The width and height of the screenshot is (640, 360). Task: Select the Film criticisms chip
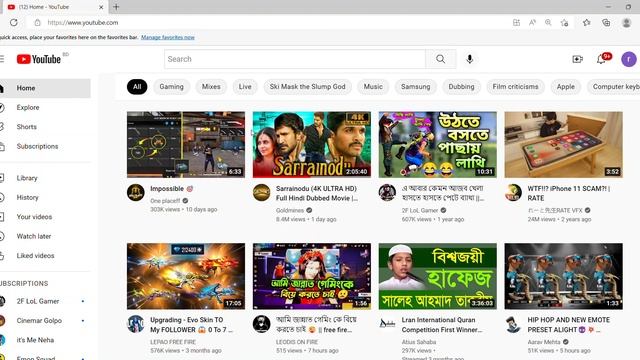click(x=515, y=87)
